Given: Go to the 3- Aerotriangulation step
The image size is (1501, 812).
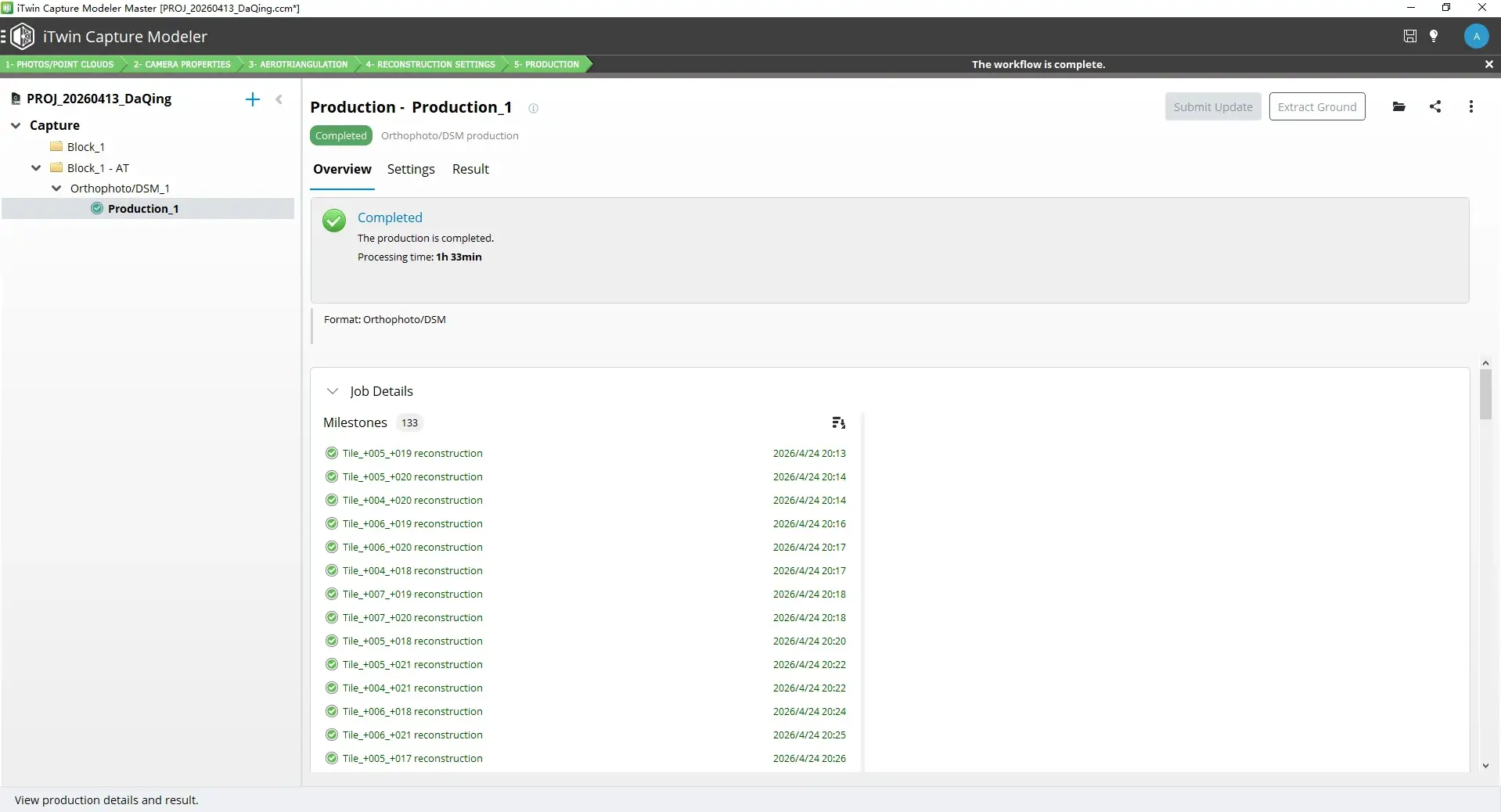Looking at the screenshot, I should click(297, 64).
